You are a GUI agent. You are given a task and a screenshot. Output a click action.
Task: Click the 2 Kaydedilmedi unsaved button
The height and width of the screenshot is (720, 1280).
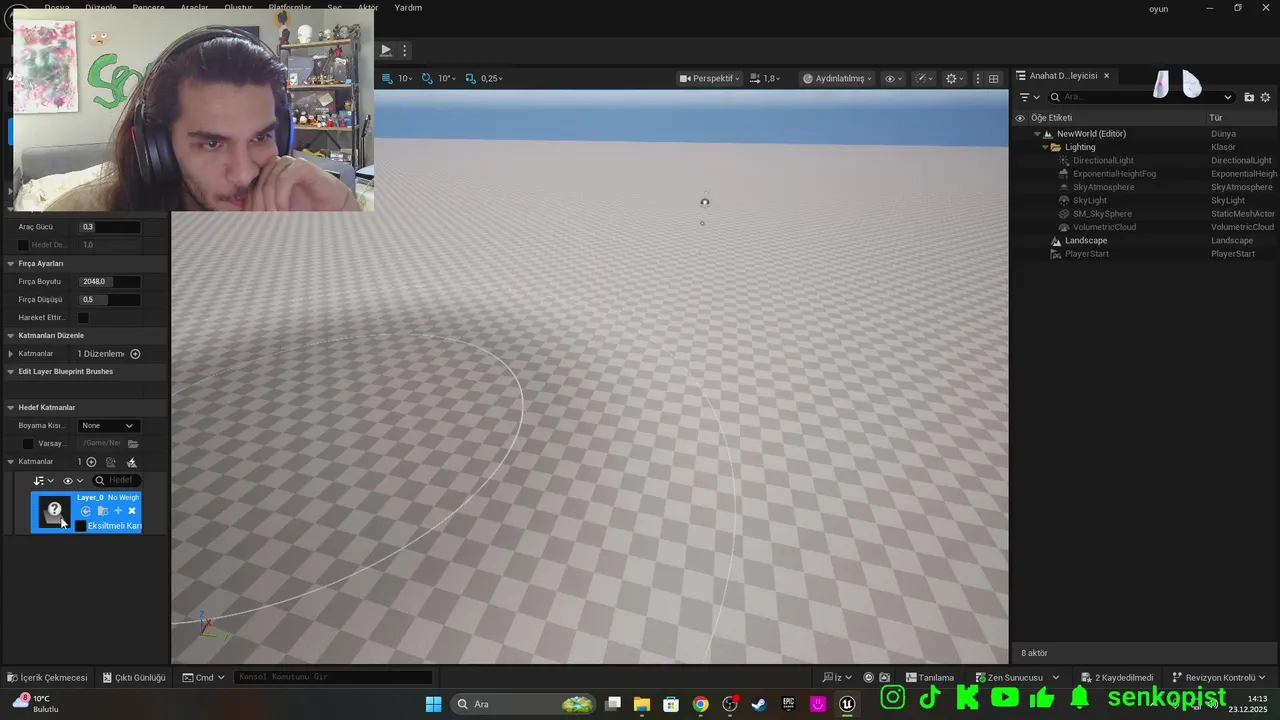point(1117,677)
